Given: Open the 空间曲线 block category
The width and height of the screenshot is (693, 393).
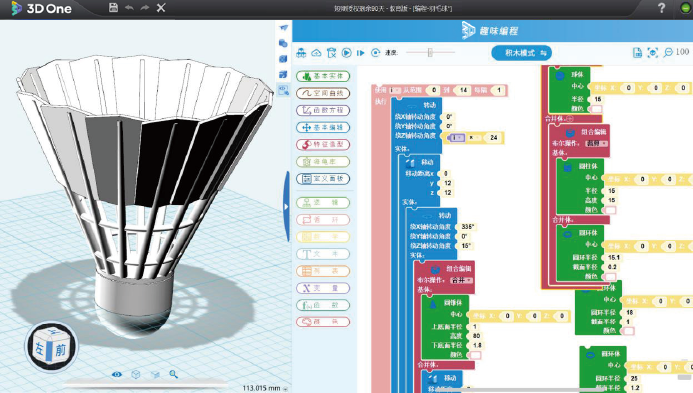Looking at the screenshot, I should tap(323, 93).
